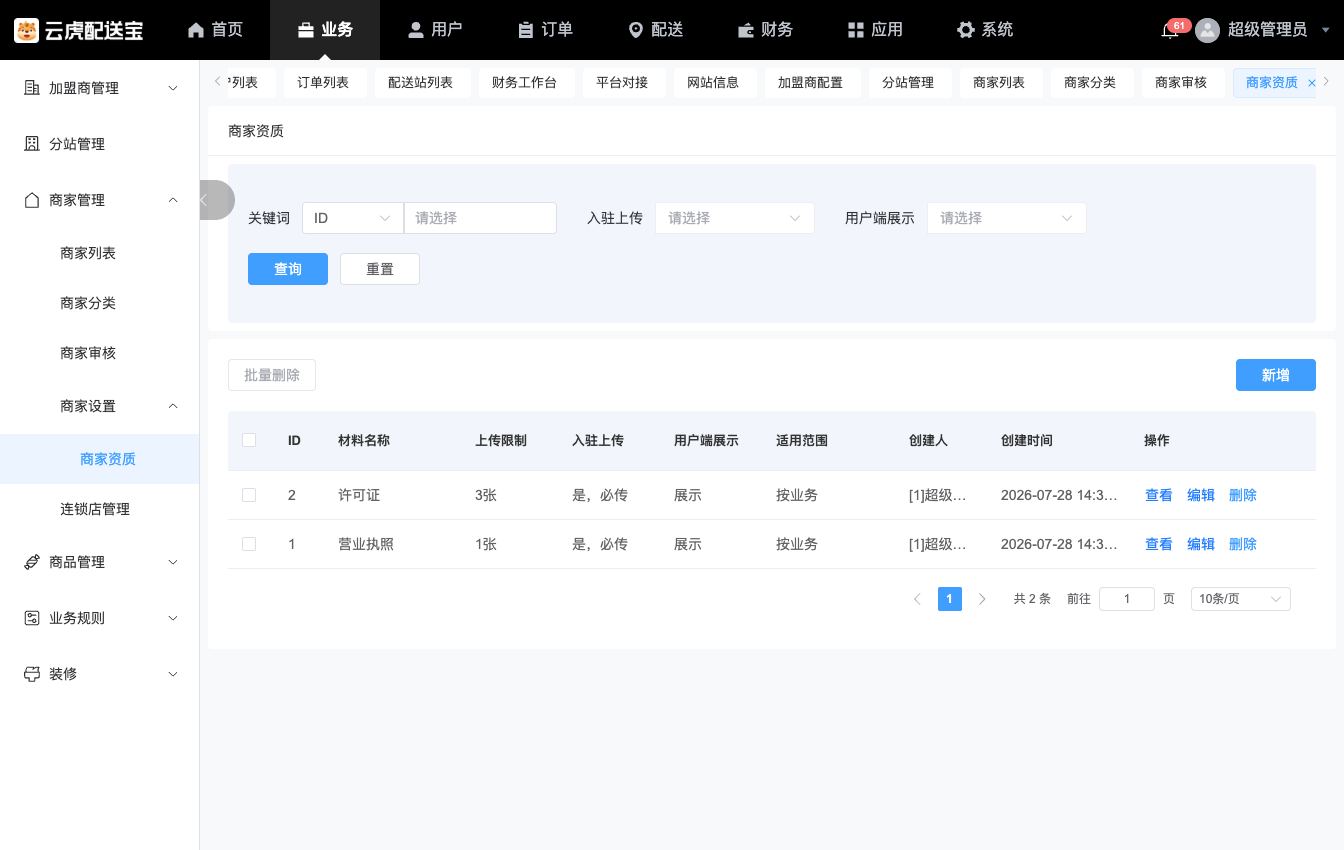Image resolution: width=1344 pixels, height=850 pixels.
Task: Click the blue 查询 button
Action: point(288,269)
